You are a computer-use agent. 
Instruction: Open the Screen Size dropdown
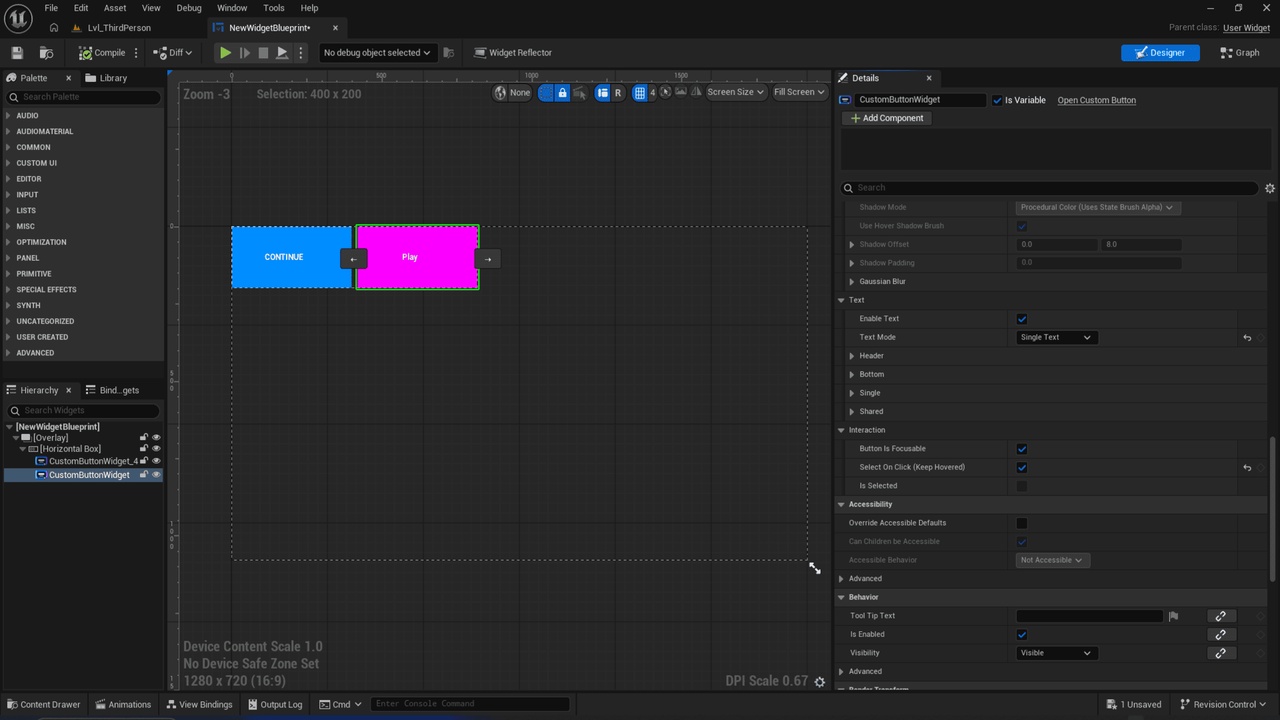735,92
